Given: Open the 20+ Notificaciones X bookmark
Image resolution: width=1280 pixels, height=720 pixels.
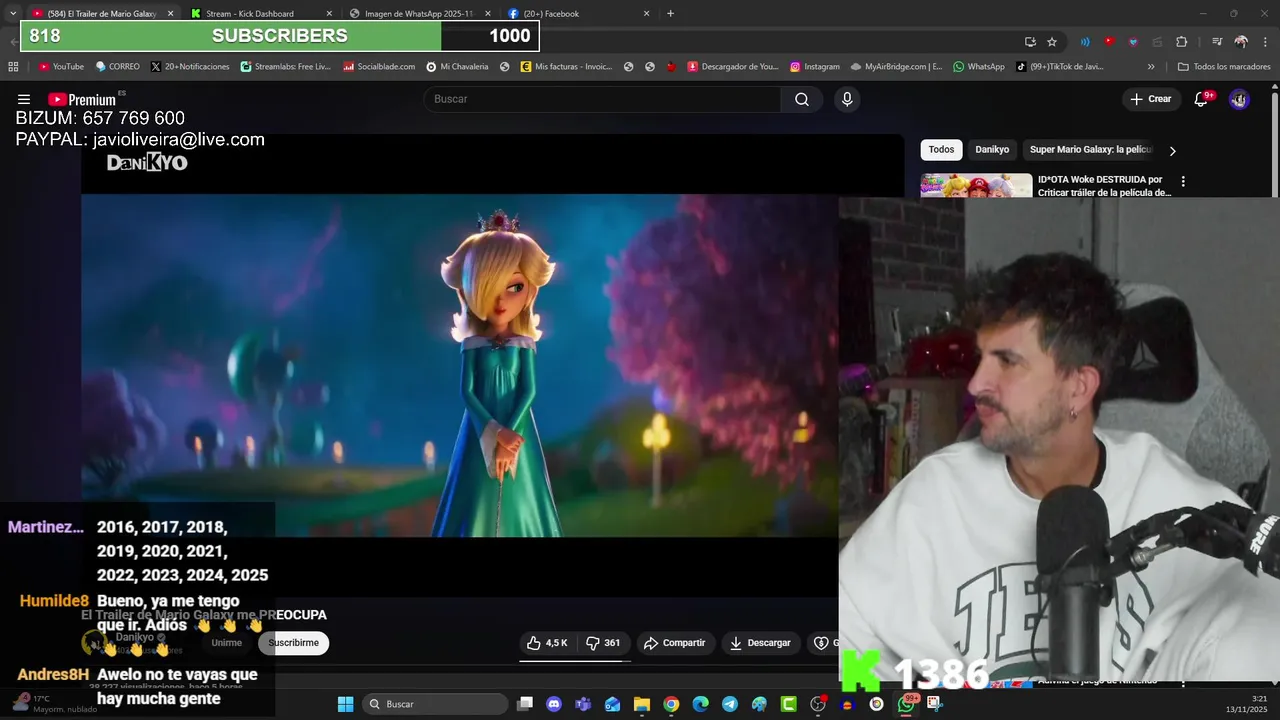Looking at the screenshot, I should (190, 67).
